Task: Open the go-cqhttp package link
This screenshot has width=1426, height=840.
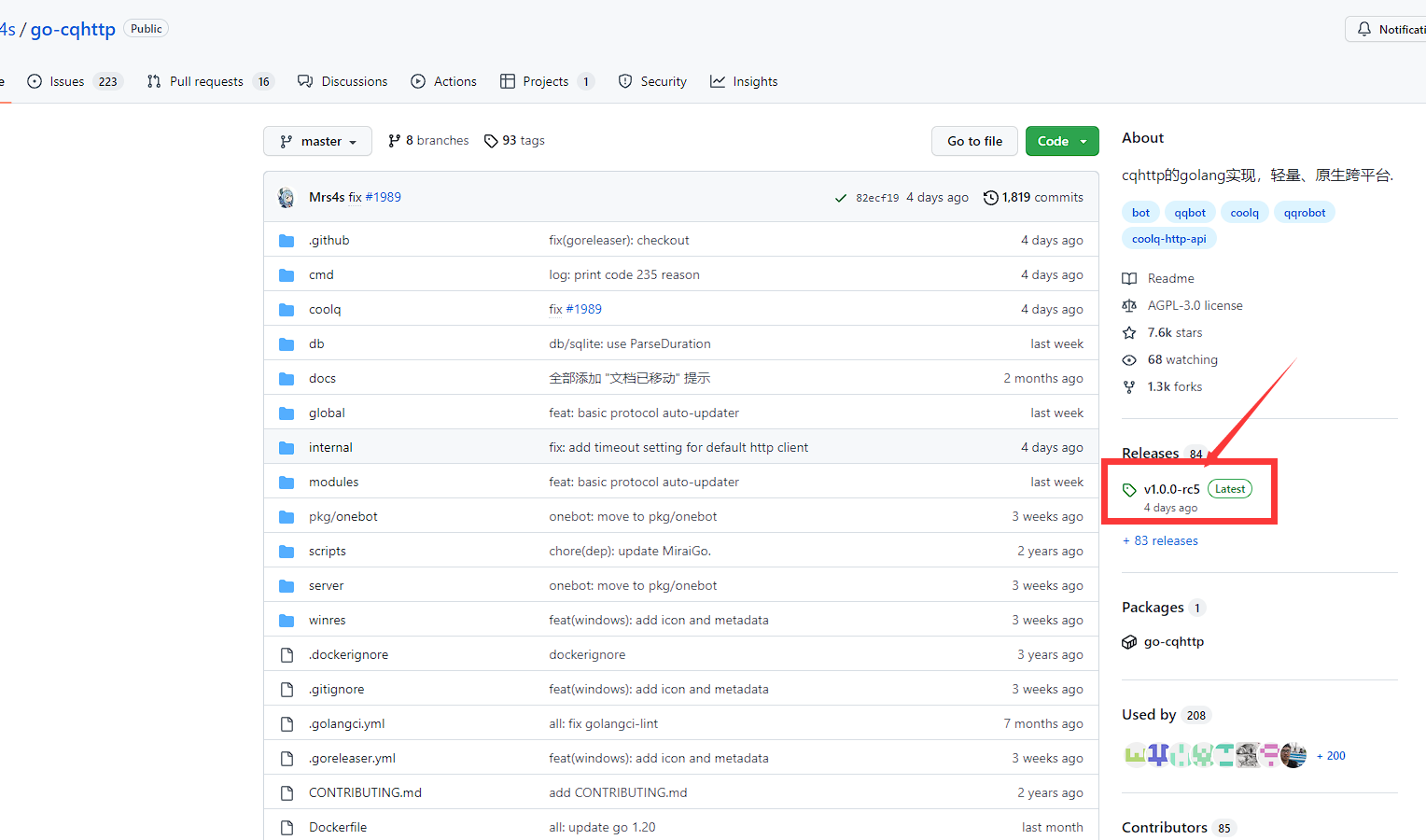Action: (1163, 642)
